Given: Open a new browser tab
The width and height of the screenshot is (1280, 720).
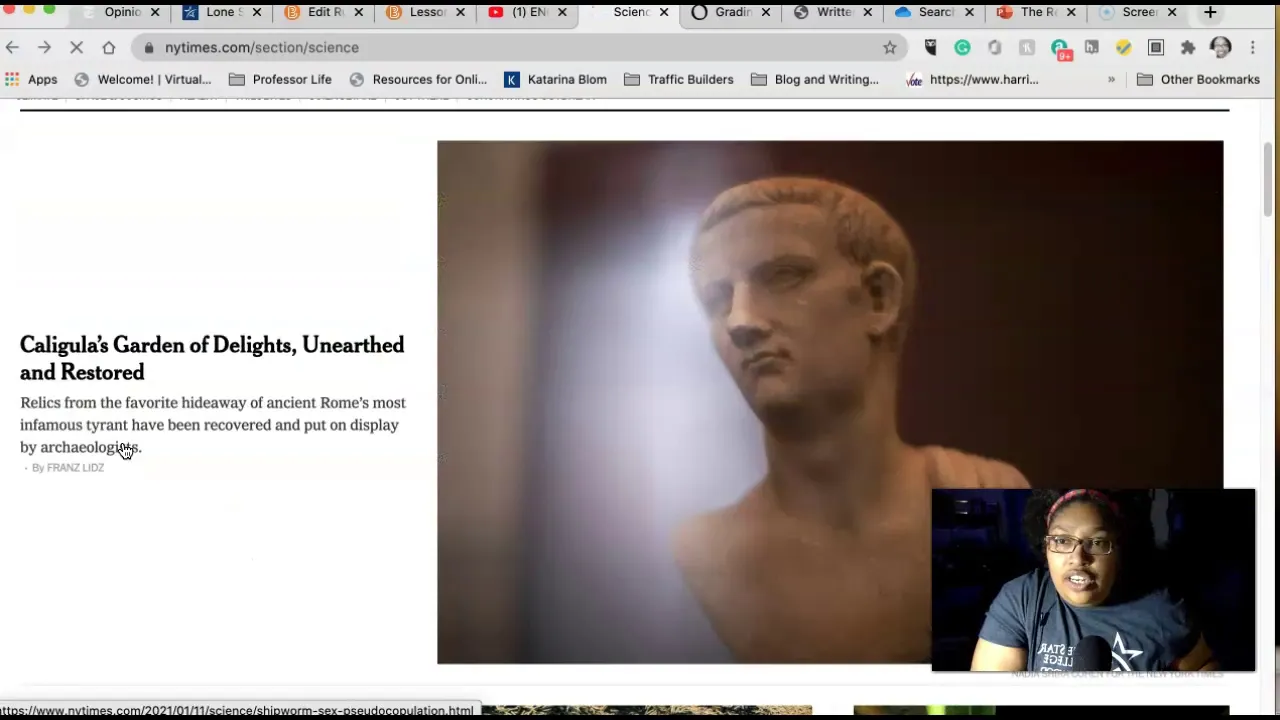Looking at the screenshot, I should (x=1210, y=12).
